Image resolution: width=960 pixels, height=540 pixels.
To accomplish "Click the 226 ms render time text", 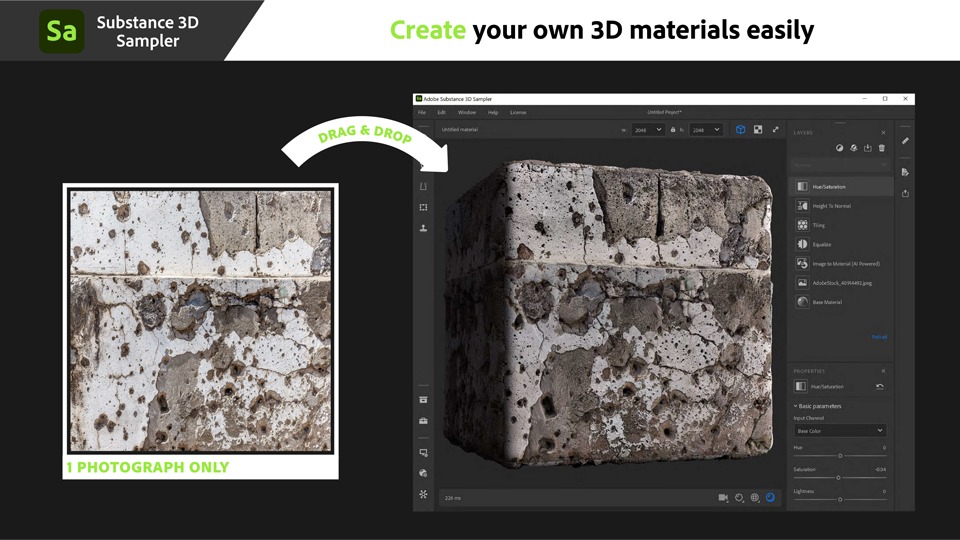I will [x=453, y=498].
